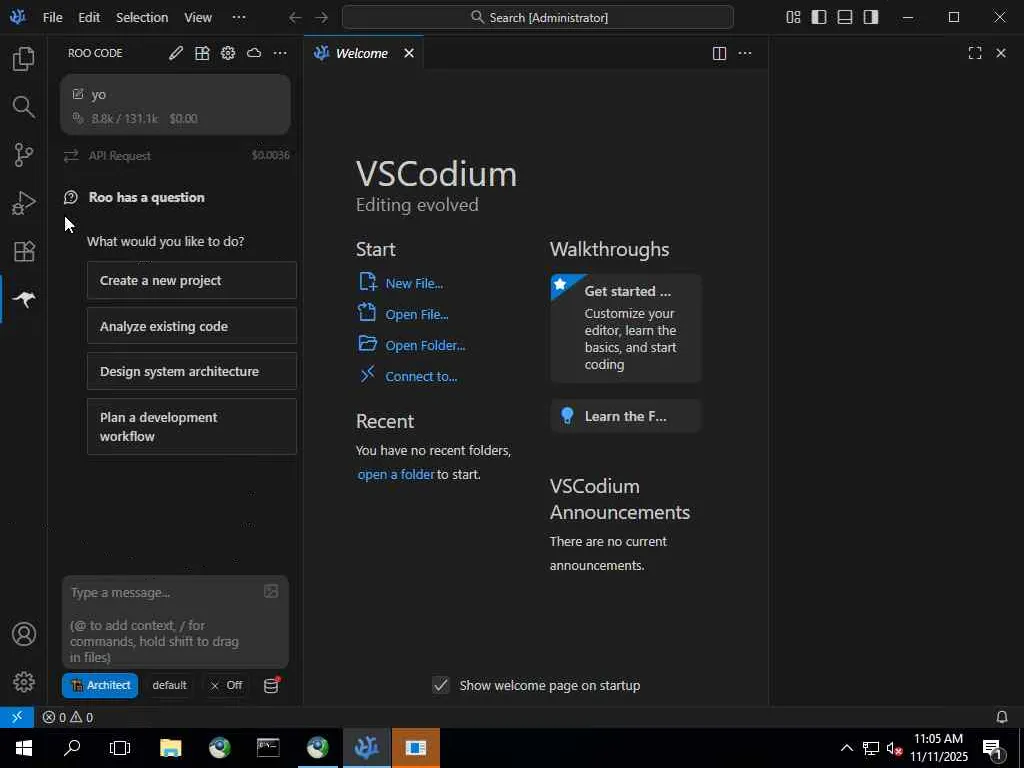Click the Open File link

coord(416,314)
